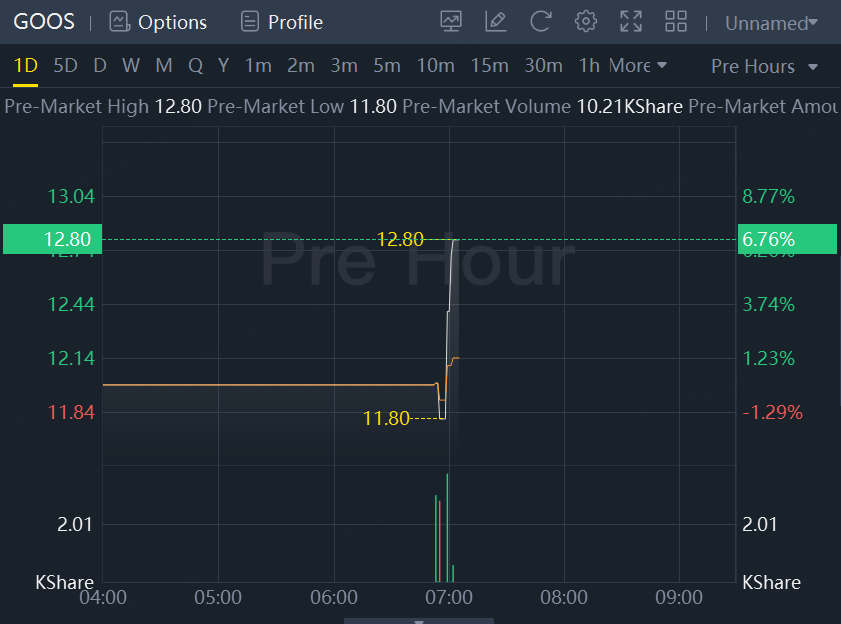The height and width of the screenshot is (624, 841).
Task: Open the Pre Hours session dropdown
Action: pyautogui.click(x=764, y=66)
